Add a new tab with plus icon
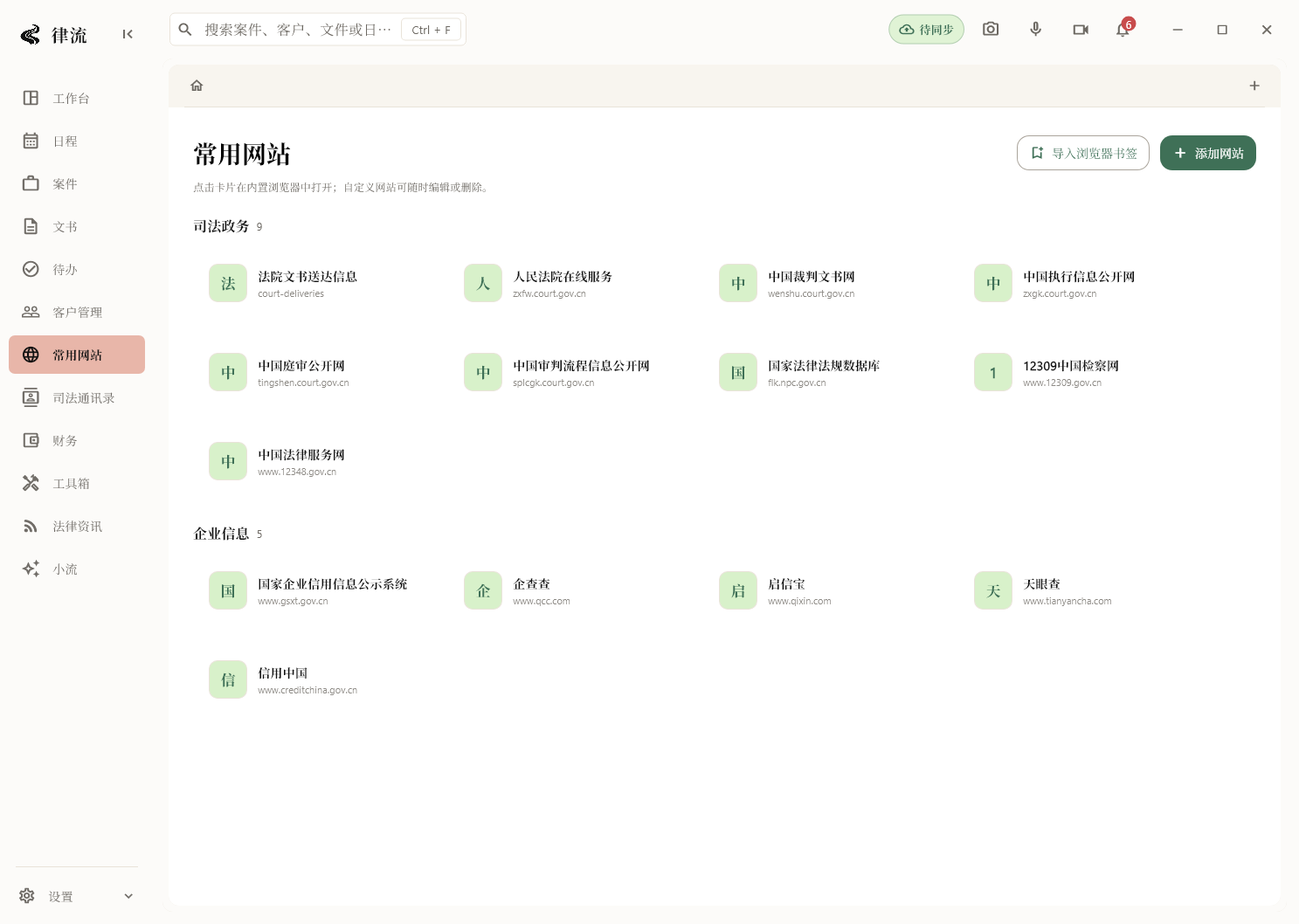 click(x=1254, y=86)
